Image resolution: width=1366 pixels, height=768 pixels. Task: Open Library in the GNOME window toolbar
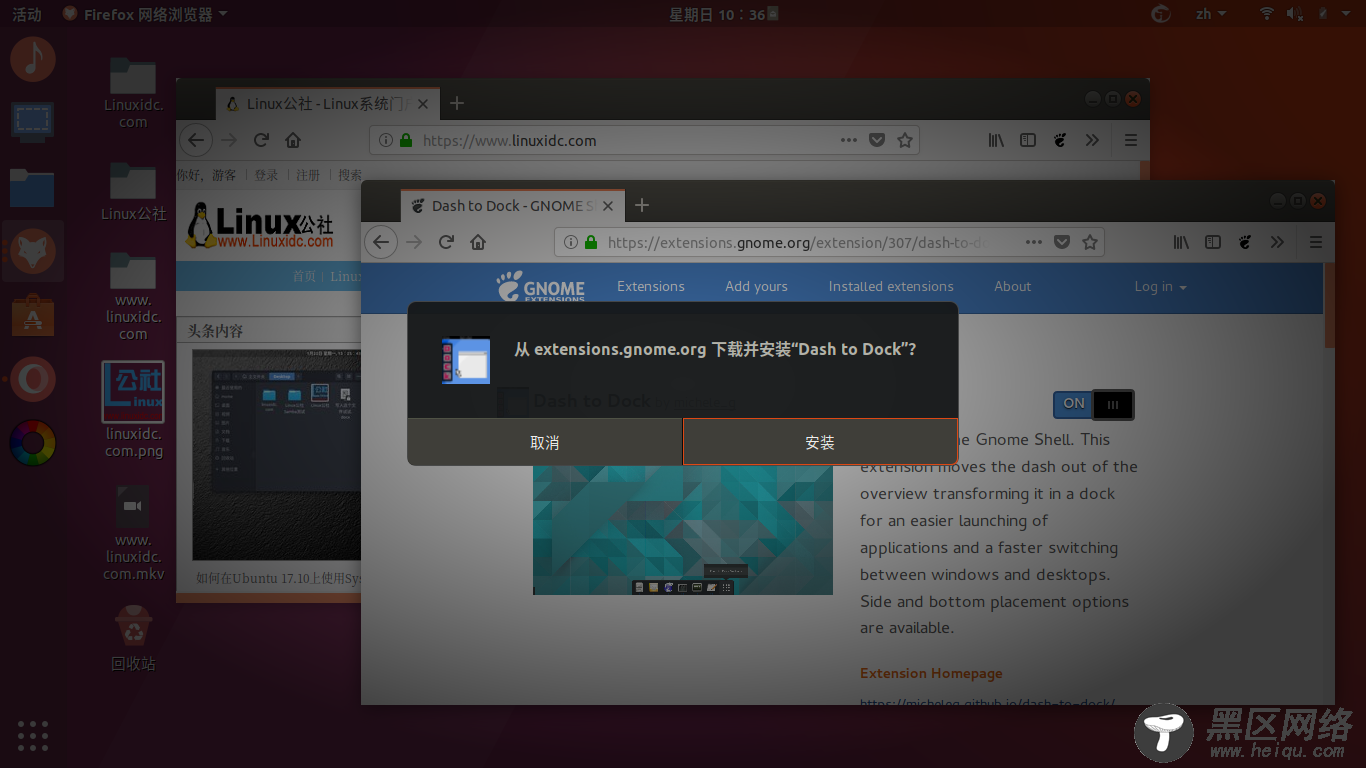pyautogui.click(x=1181, y=242)
